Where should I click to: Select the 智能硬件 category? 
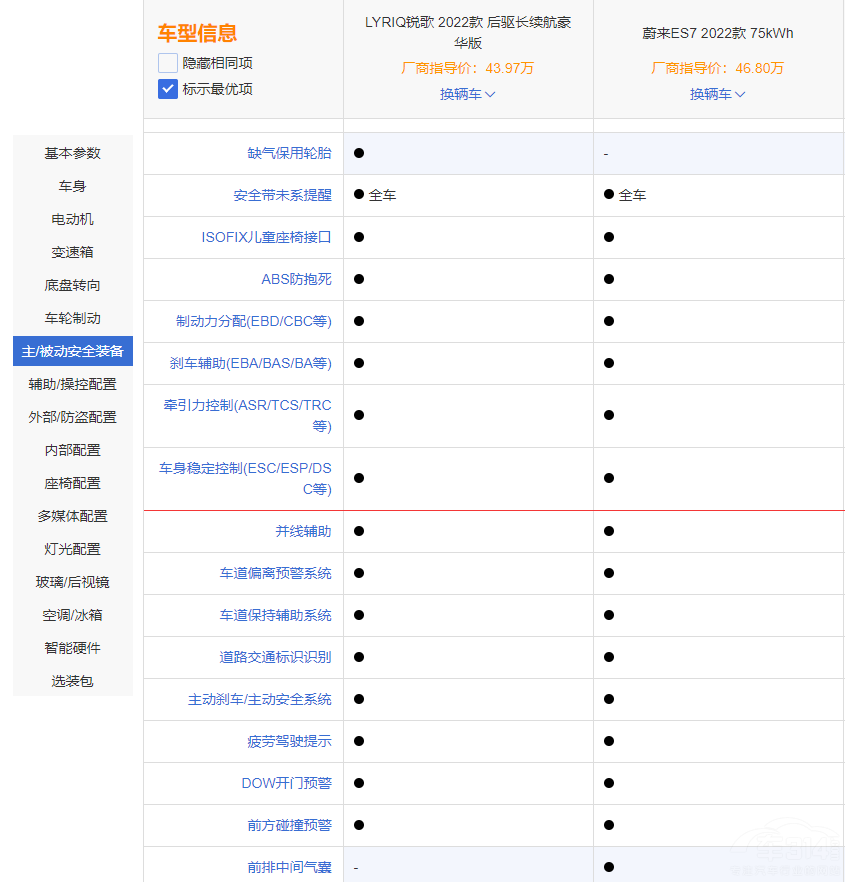click(x=71, y=647)
